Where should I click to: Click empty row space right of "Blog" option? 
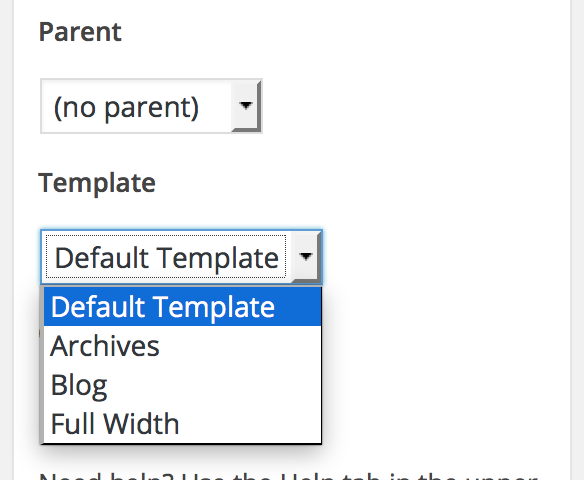[x=214, y=385]
